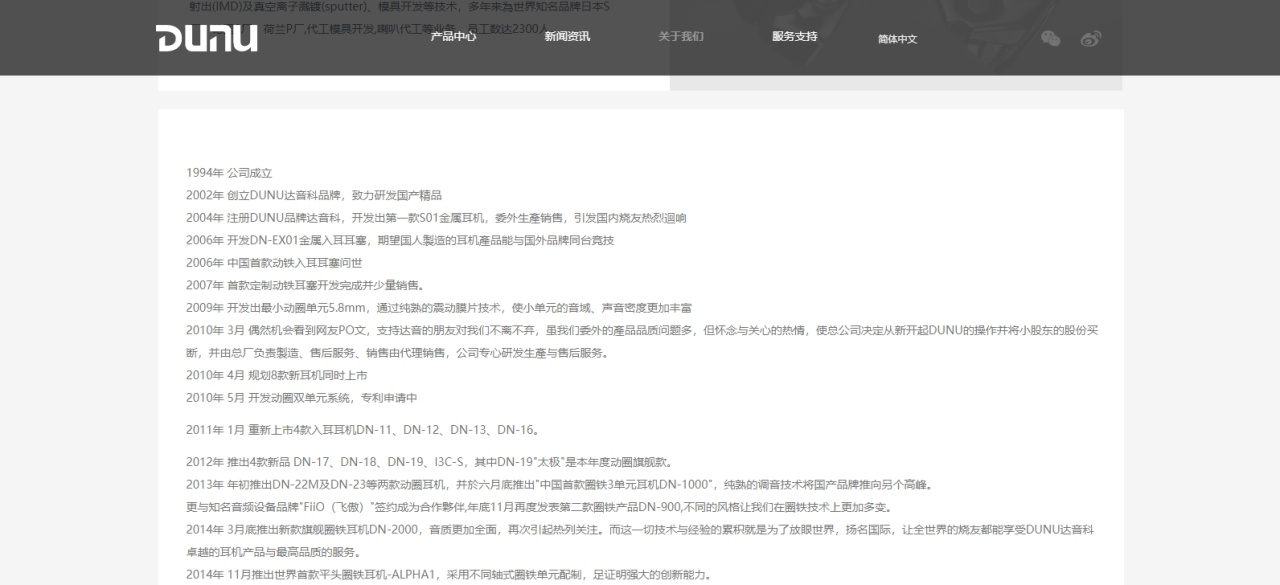1280x585 pixels.
Task: Click the line "1994年 公司成立"
Action: tap(229, 173)
